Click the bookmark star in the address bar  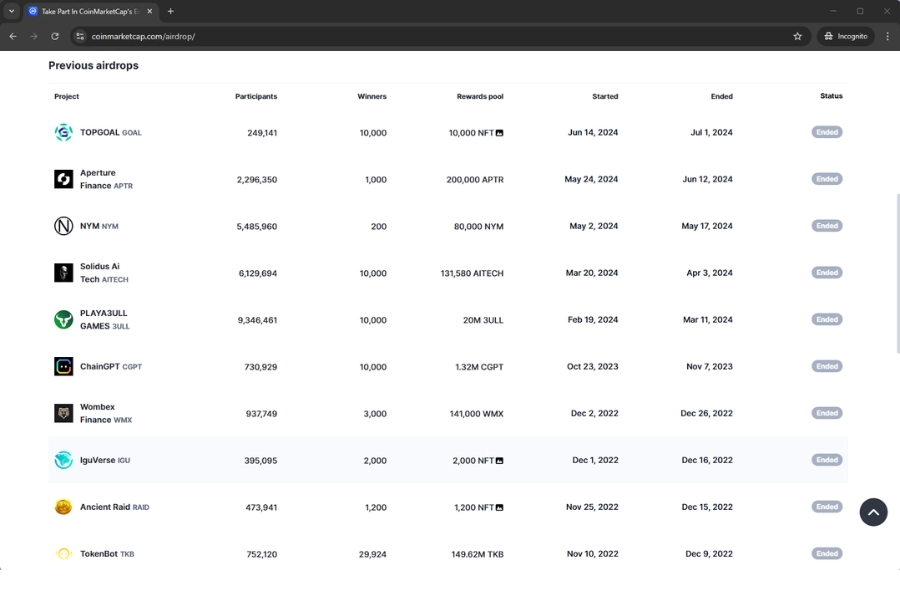pyautogui.click(x=797, y=35)
